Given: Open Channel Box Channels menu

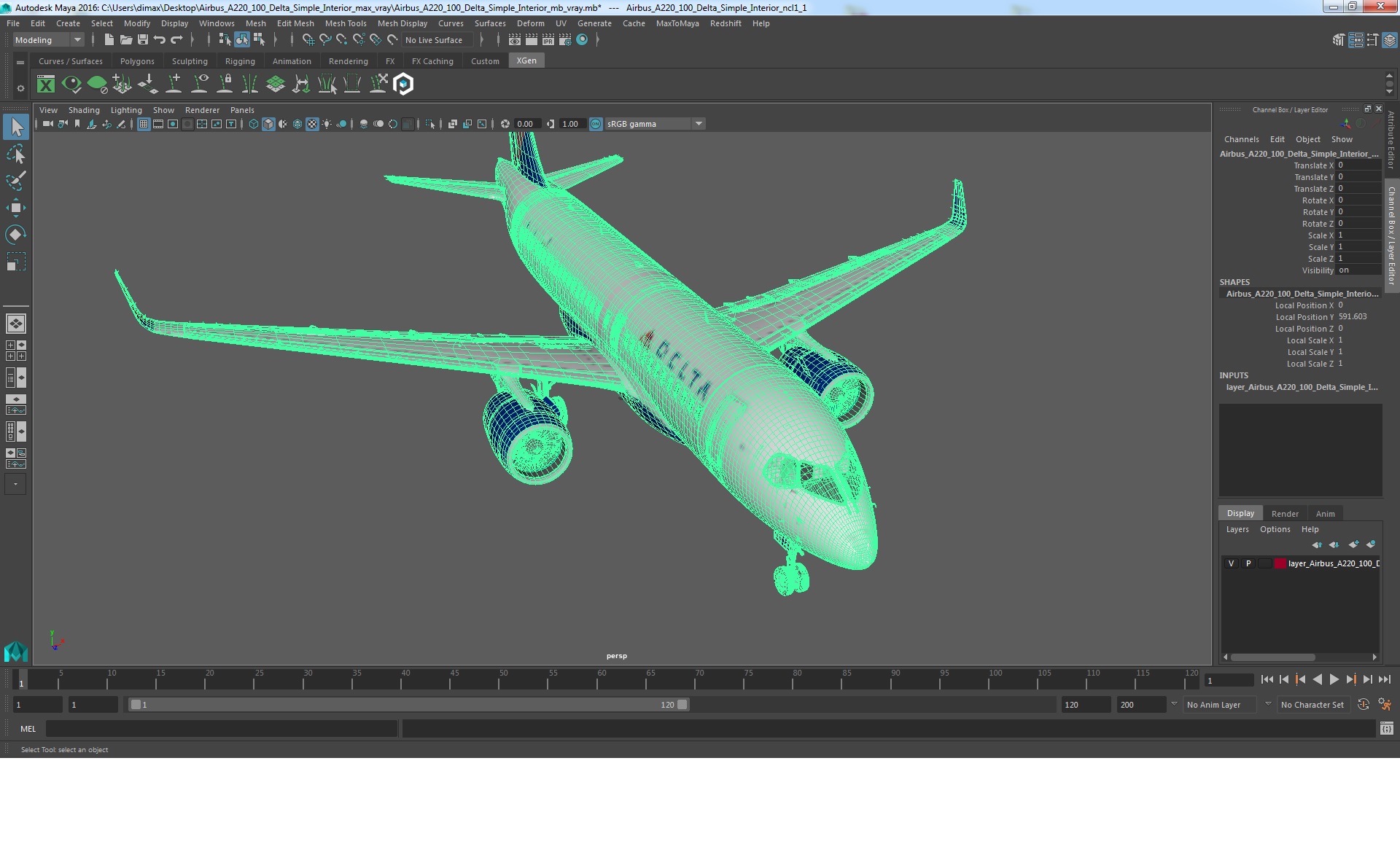Looking at the screenshot, I should pyautogui.click(x=1241, y=139).
